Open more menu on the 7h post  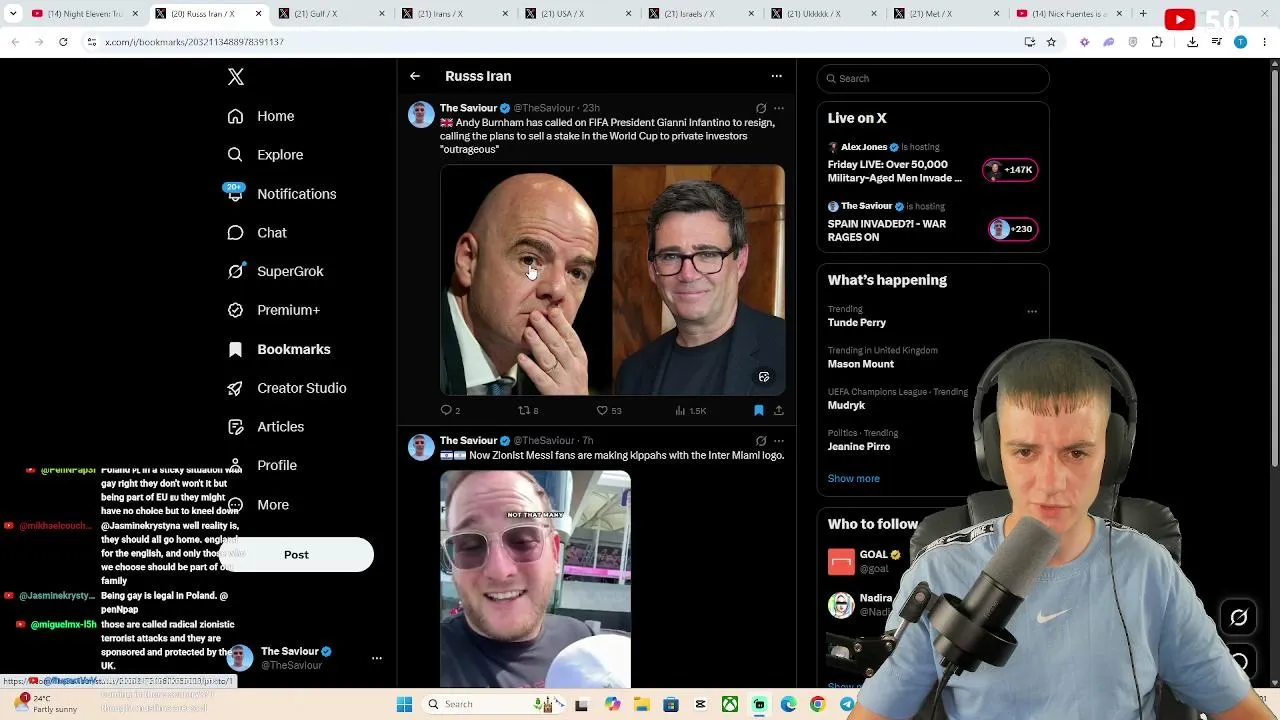779,441
